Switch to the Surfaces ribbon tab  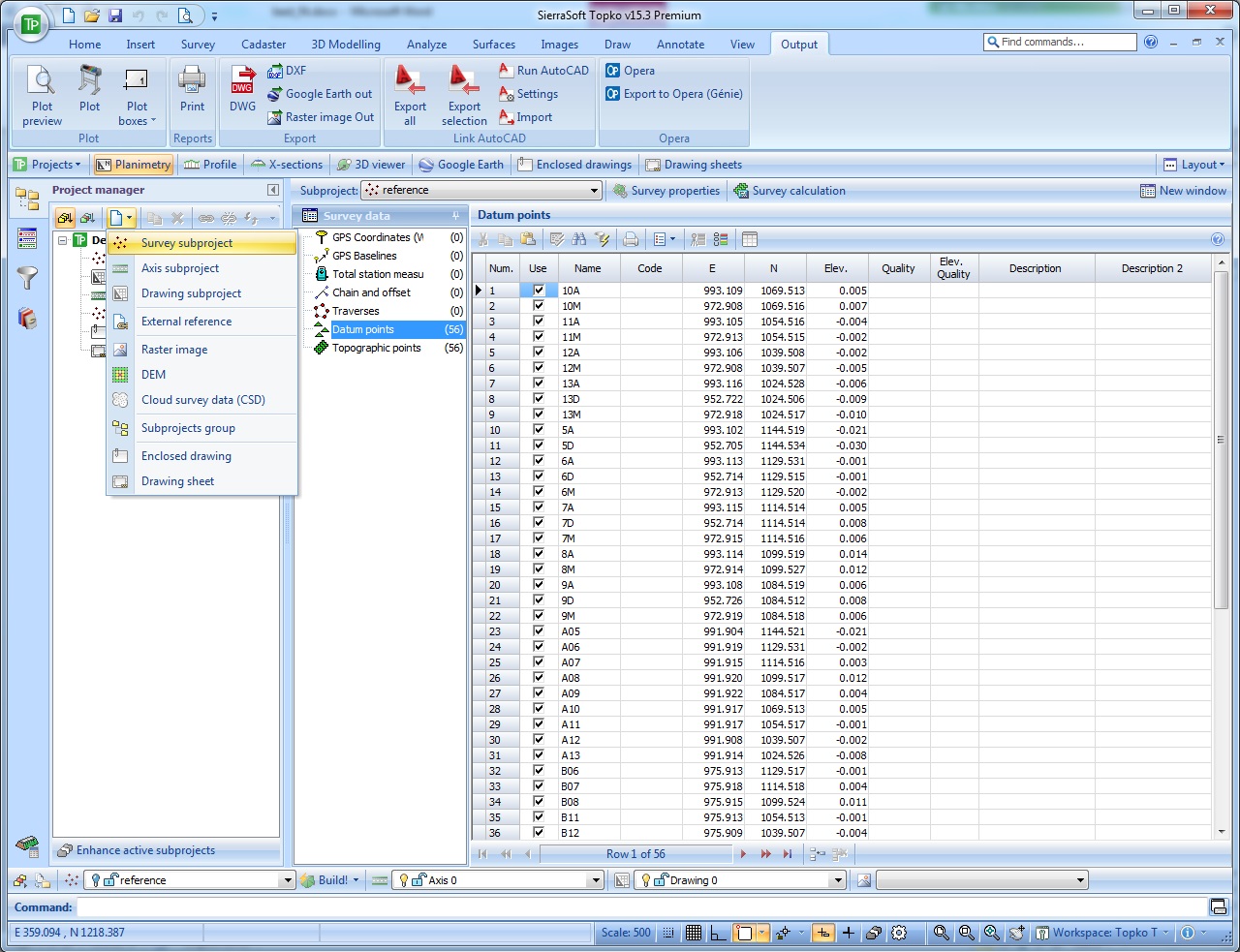point(493,44)
